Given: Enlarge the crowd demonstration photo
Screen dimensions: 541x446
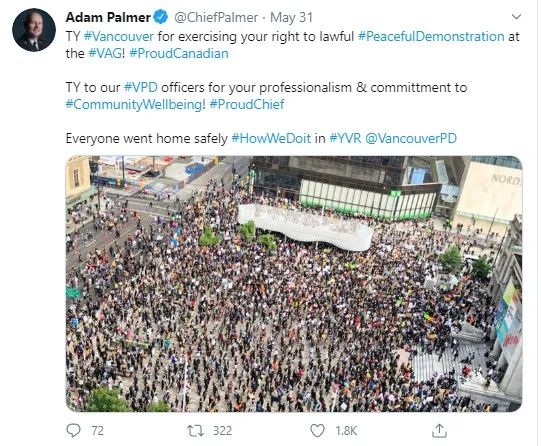Looking at the screenshot, I should [294, 284].
